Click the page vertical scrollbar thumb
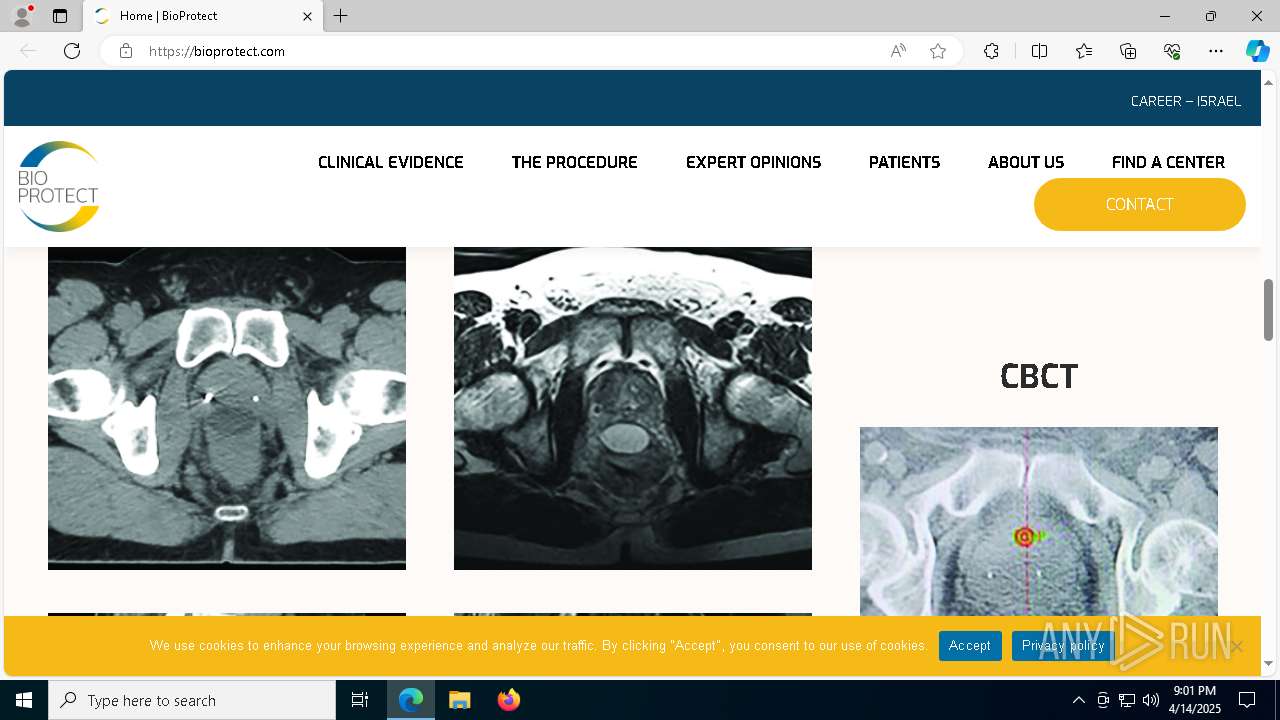This screenshot has width=1280, height=720. coord(1268,310)
